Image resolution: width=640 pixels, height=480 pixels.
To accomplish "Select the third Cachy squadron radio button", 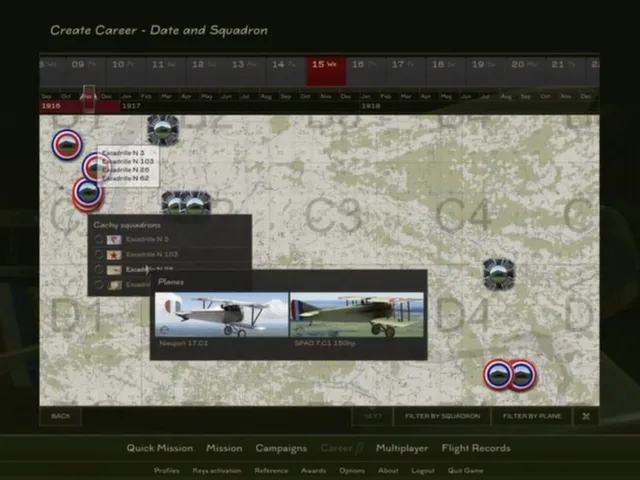I will (x=98, y=269).
